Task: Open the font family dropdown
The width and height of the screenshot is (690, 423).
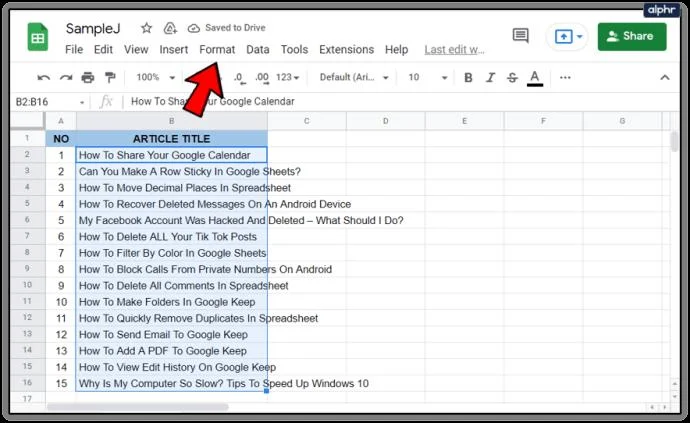Action: [352, 77]
